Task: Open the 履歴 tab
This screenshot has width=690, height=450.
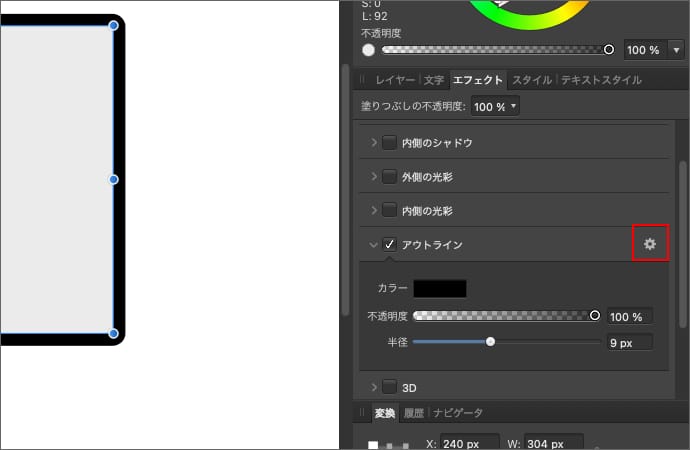Action: coord(413,413)
